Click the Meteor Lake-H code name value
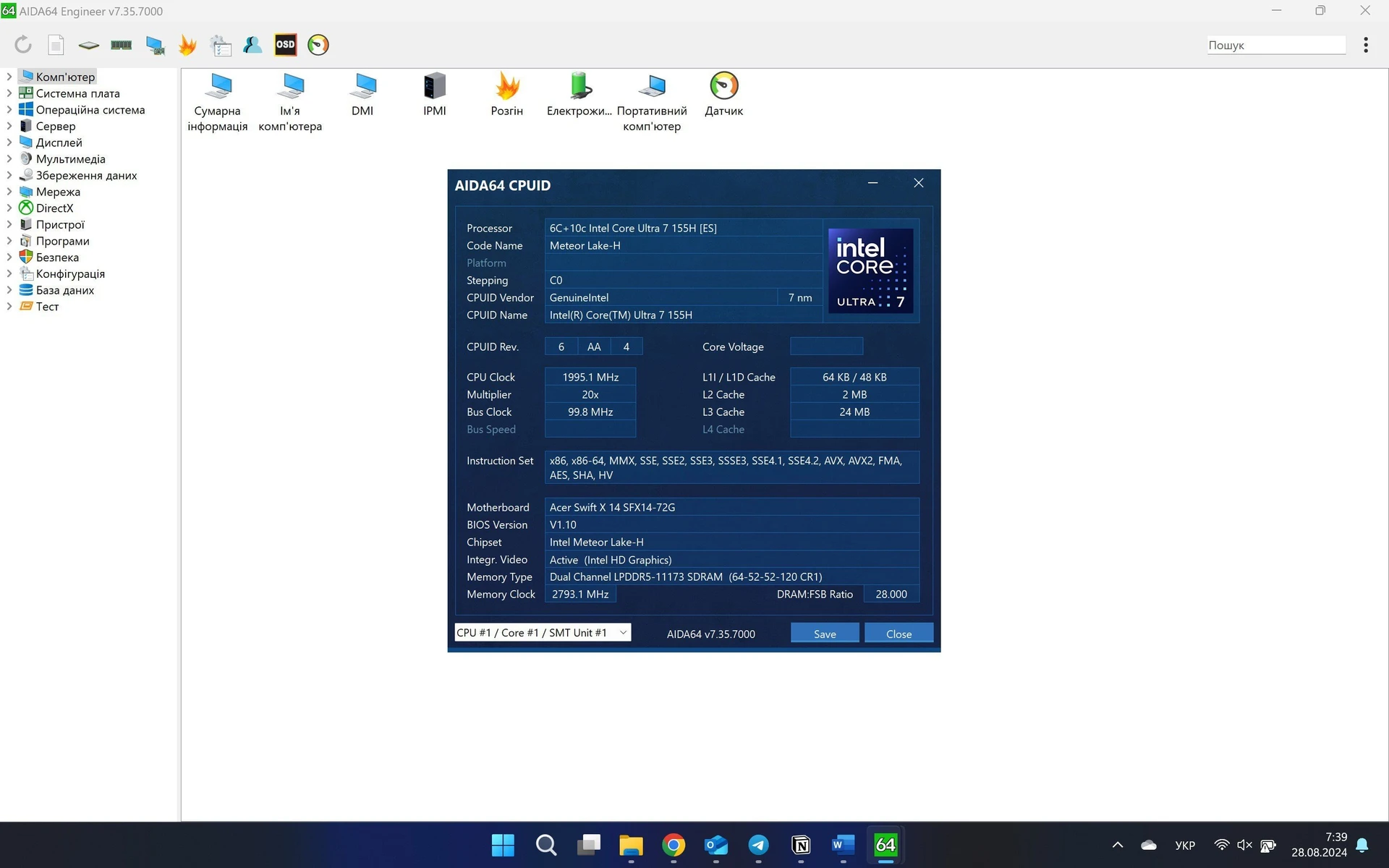 click(585, 245)
